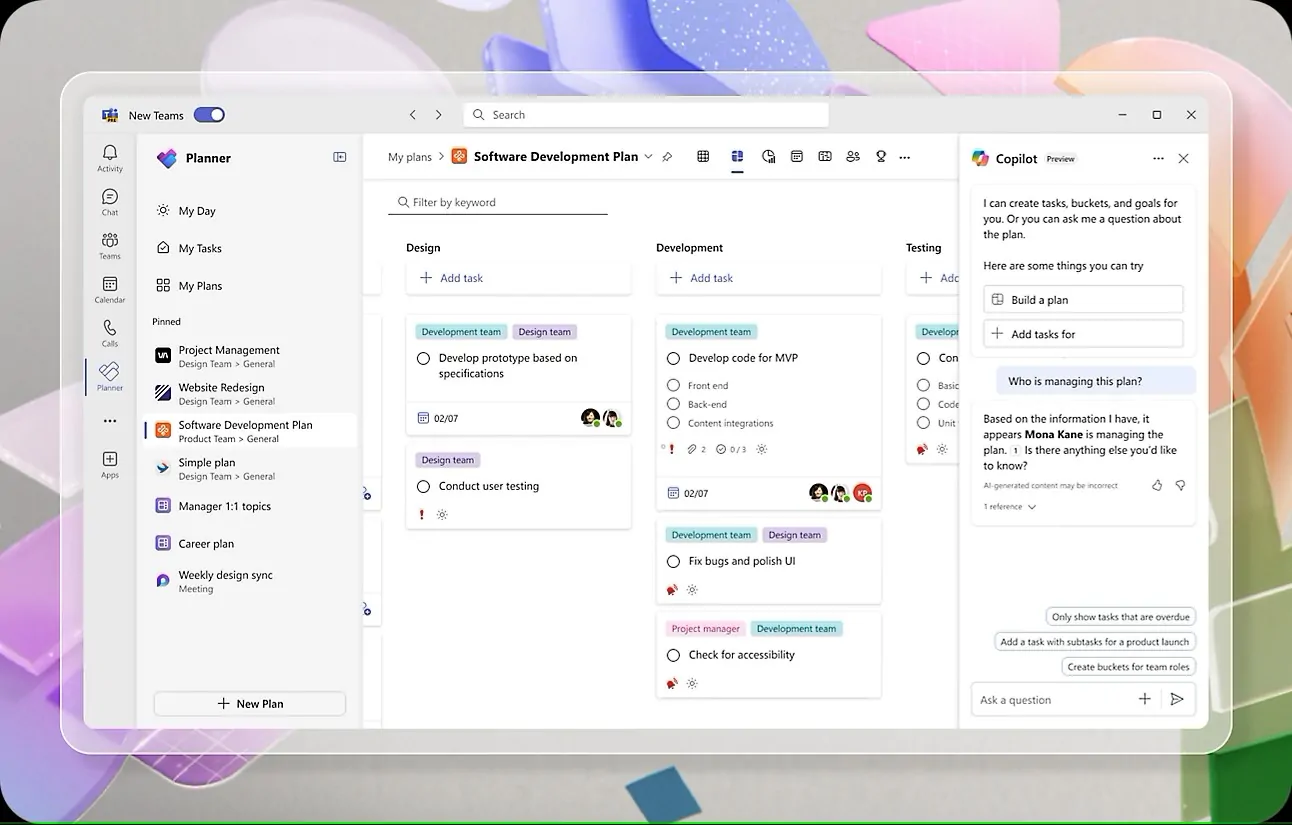Mark the Front end subtask complete

pos(674,385)
